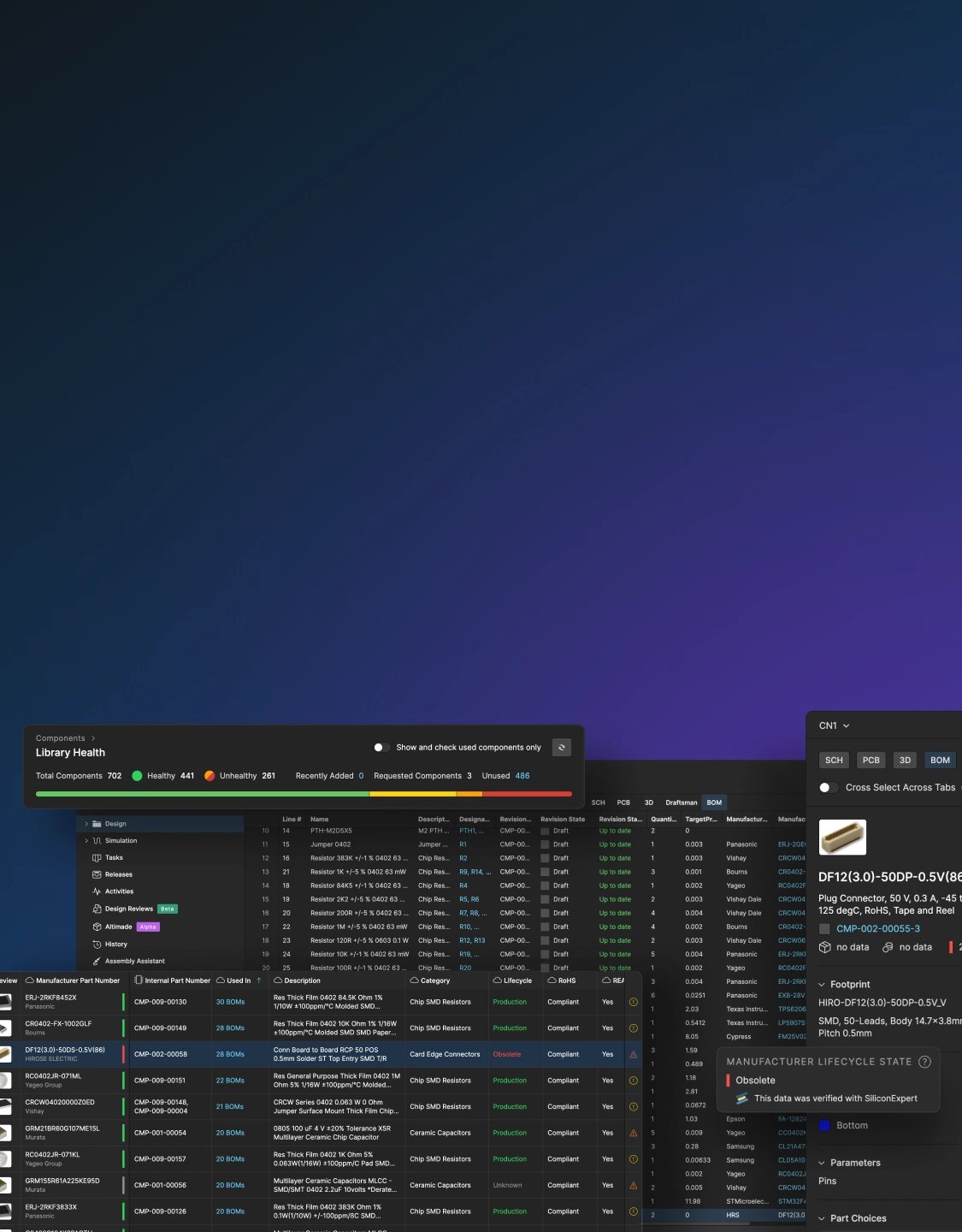Screen dimensions: 962x1232
Task: Click the DF12 connector thumbnail image
Action: pos(842,838)
